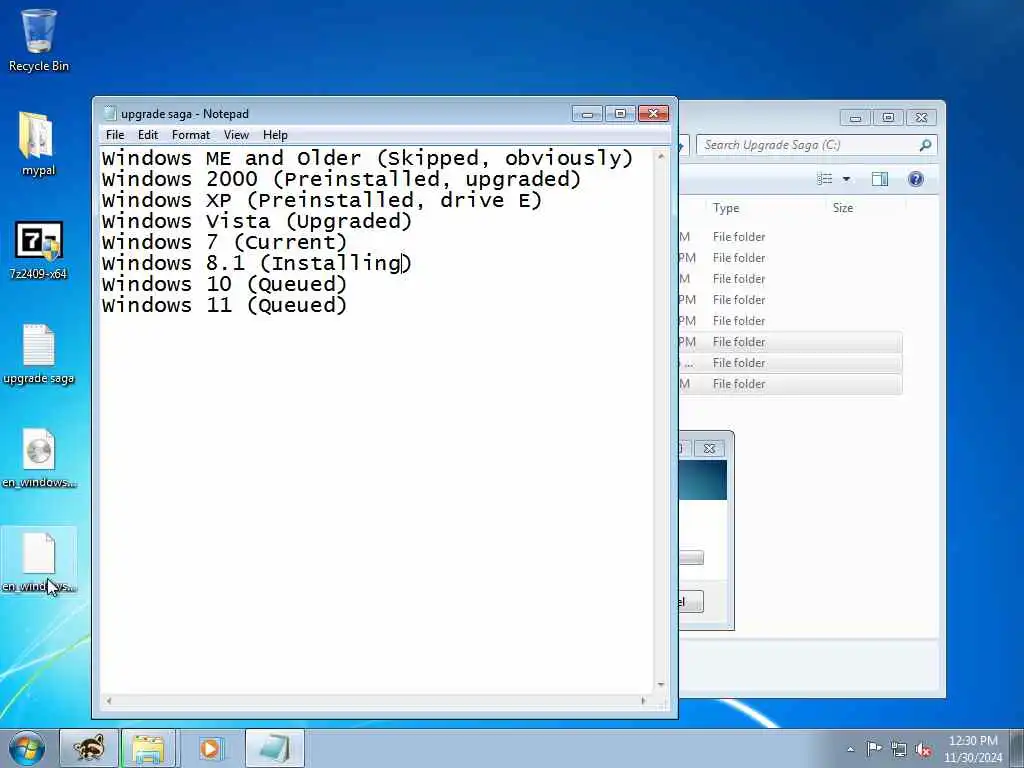Viewport: 1024px width, 768px height.
Task: Open Mypal raccoon browser from taskbar
Action: click(89, 748)
